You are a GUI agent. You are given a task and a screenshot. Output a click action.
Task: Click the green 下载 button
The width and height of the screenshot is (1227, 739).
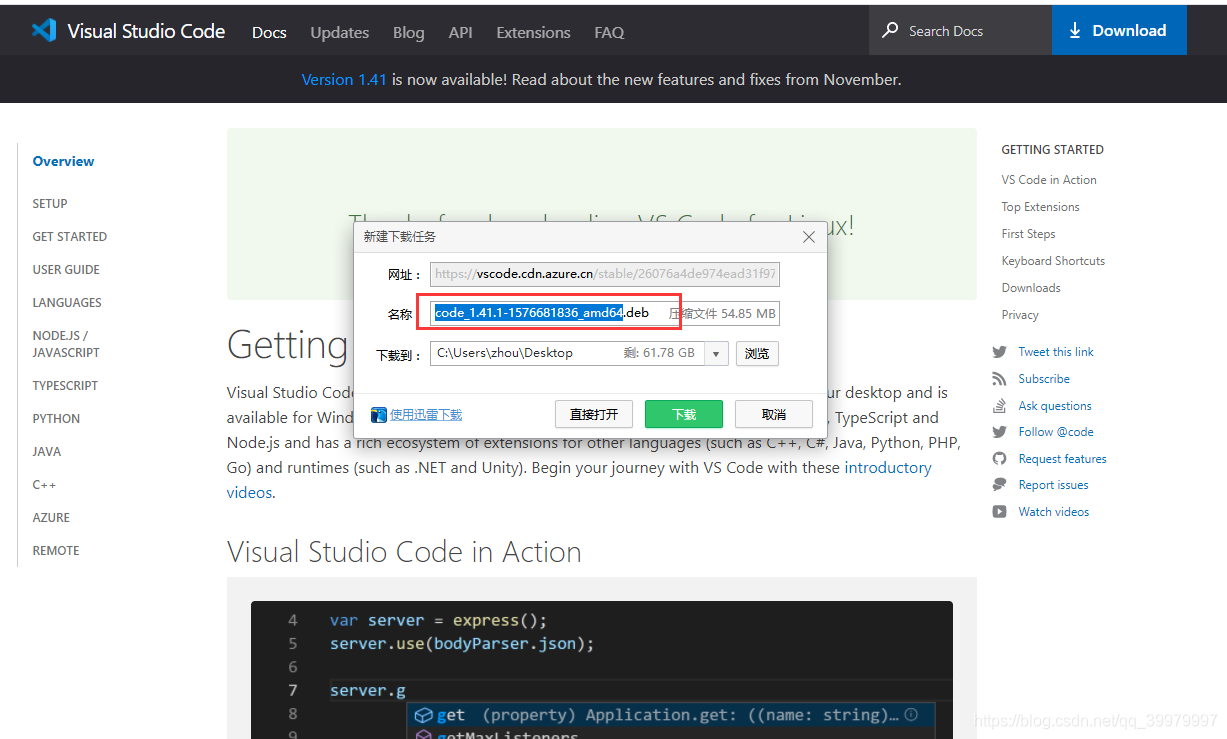click(684, 414)
